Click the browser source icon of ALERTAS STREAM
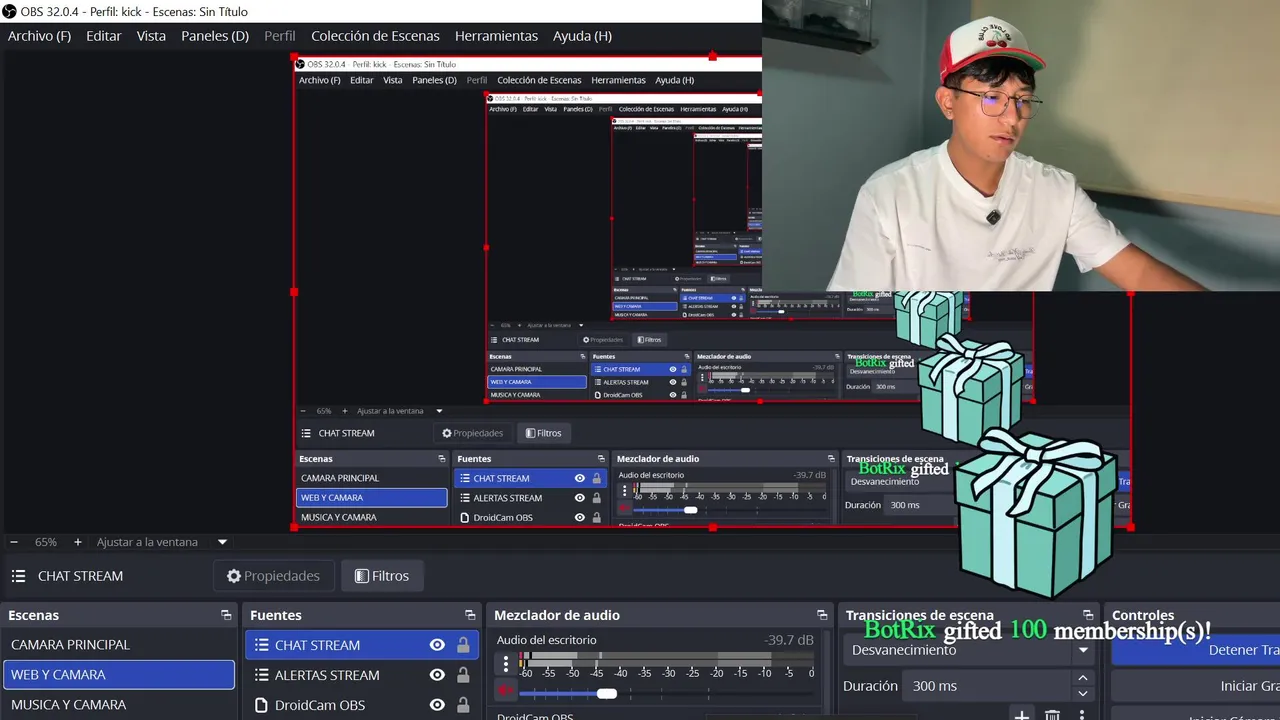The width and height of the screenshot is (1280, 720). [x=262, y=675]
